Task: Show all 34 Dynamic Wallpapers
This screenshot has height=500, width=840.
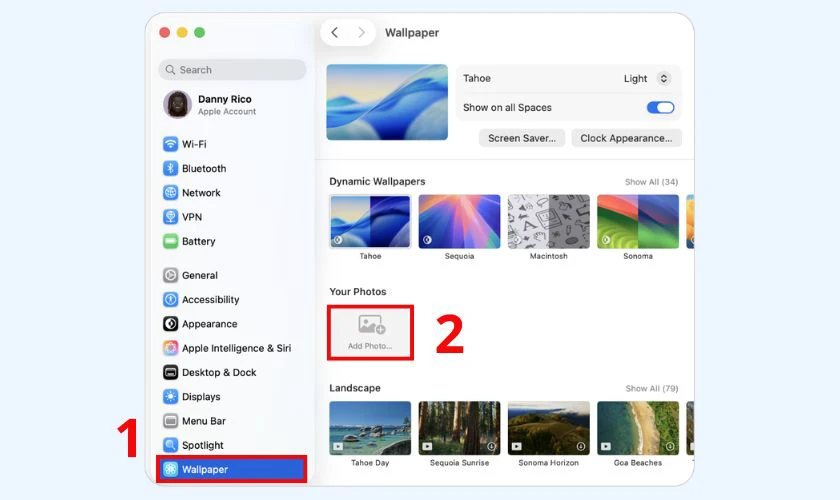Action: point(651,182)
